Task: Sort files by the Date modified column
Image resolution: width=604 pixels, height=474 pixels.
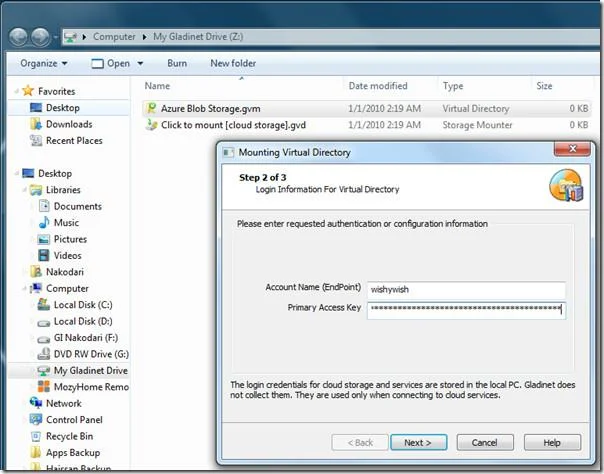Action: pyautogui.click(x=378, y=85)
